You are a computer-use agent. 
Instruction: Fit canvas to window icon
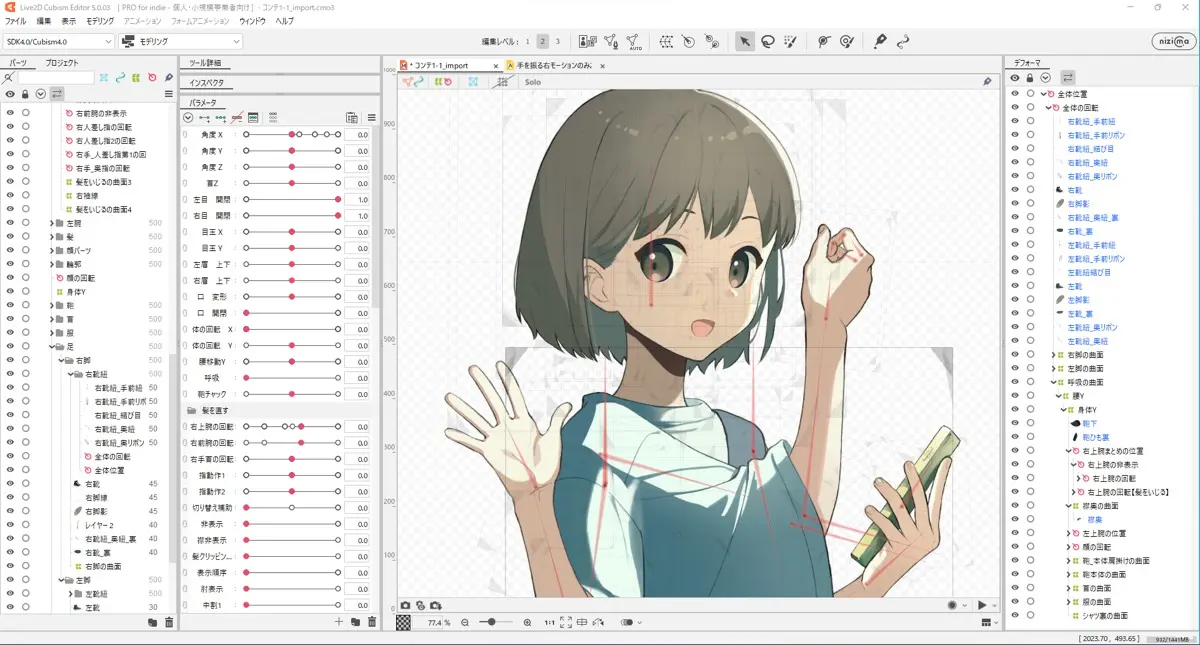pos(566,622)
